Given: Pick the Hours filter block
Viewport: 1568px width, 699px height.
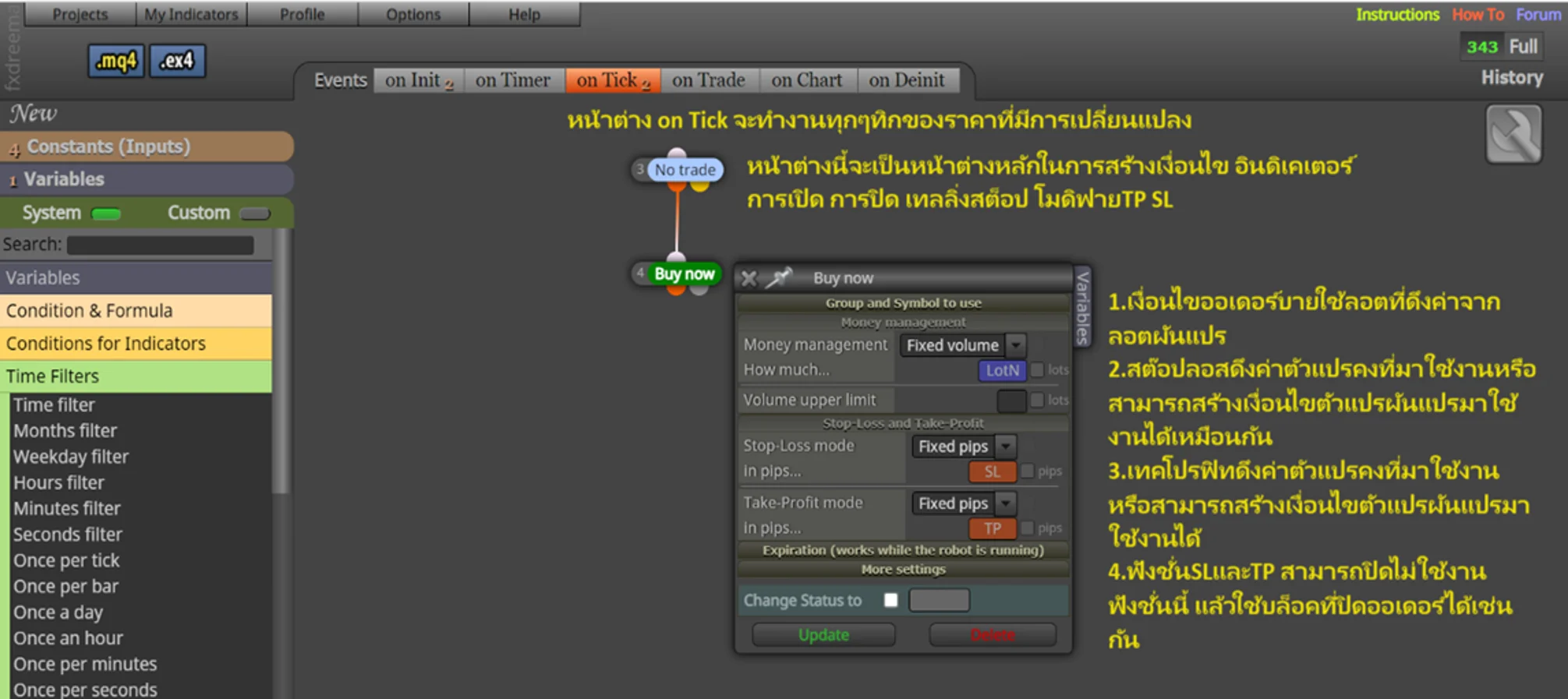Looking at the screenshot, I should coord(58,483).
